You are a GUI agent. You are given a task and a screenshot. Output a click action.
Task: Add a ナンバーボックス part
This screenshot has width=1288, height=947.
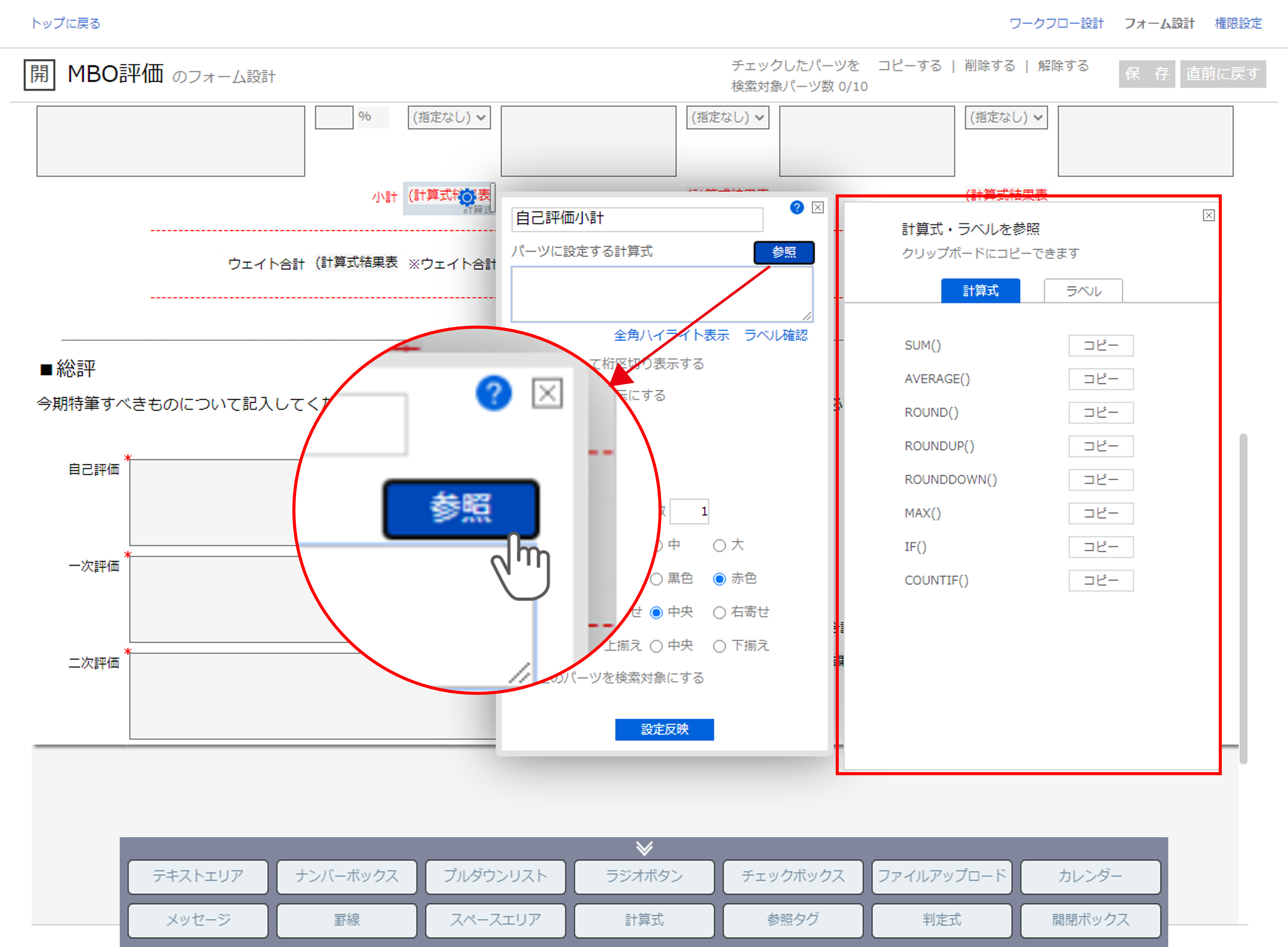pyautogui.click(x=347, y=877)
